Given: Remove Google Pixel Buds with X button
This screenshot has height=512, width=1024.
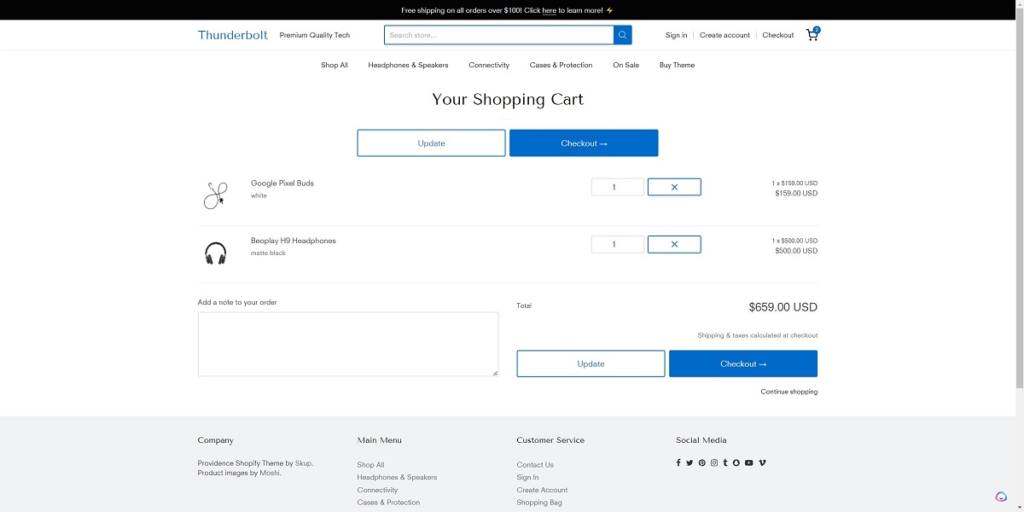Looking at the screenshot, I should point(674,187).
